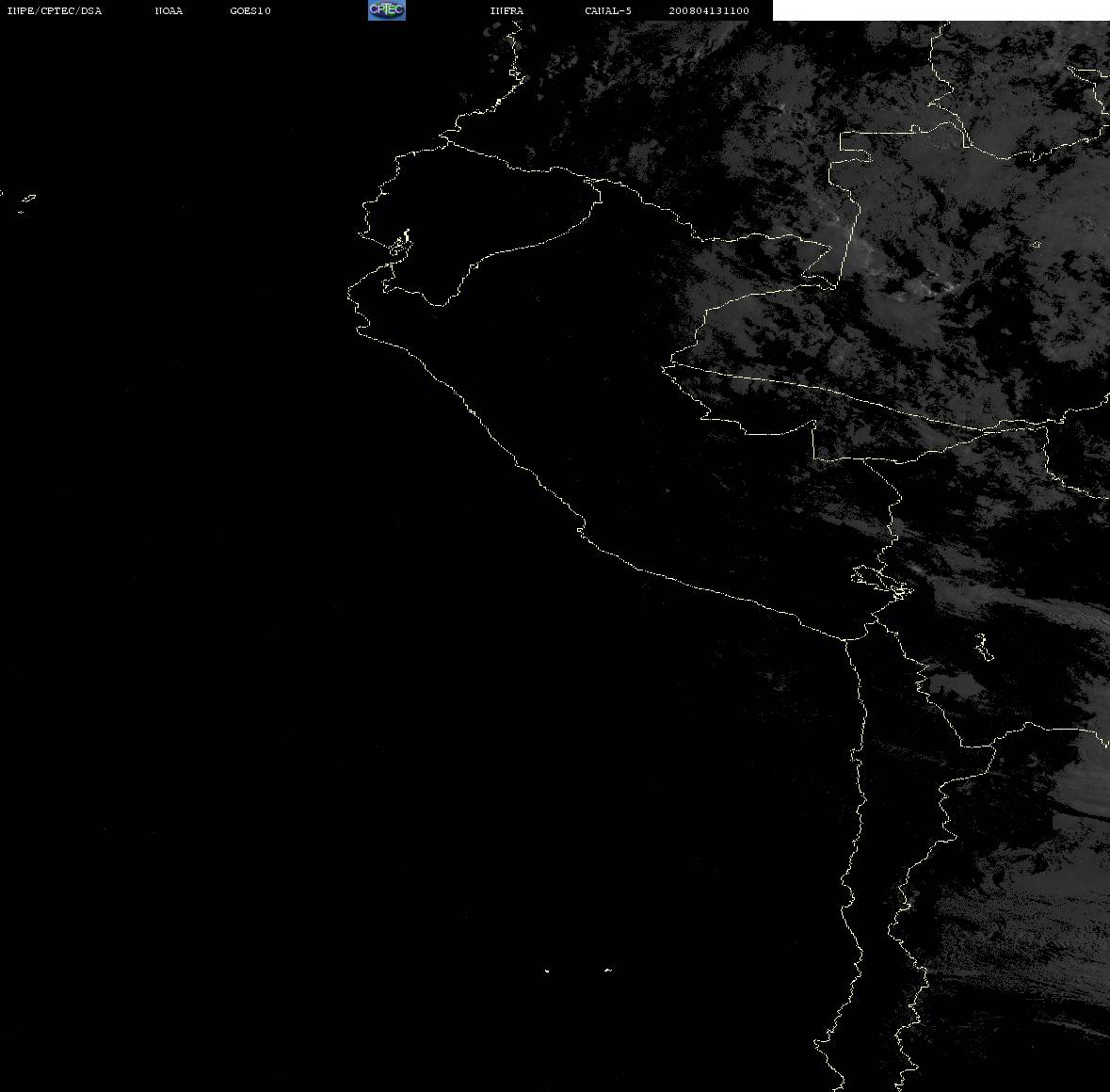Image resolution: width=1110 pixels, height=1092 pixels.
Task: Select the INPE/CPTEC/DSA header text
Action: 54,10
